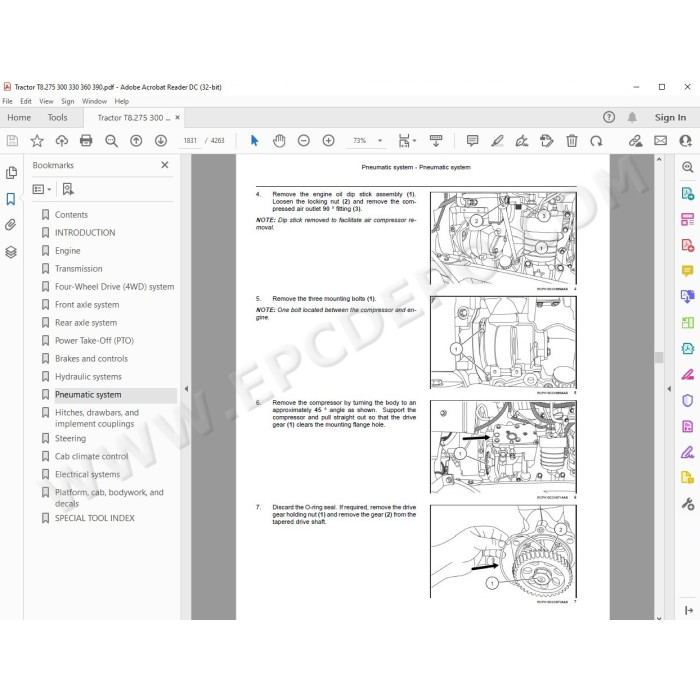700x700 pixels.
Task: Open the Help question mark icon
Action: click(x=608, y=117)
